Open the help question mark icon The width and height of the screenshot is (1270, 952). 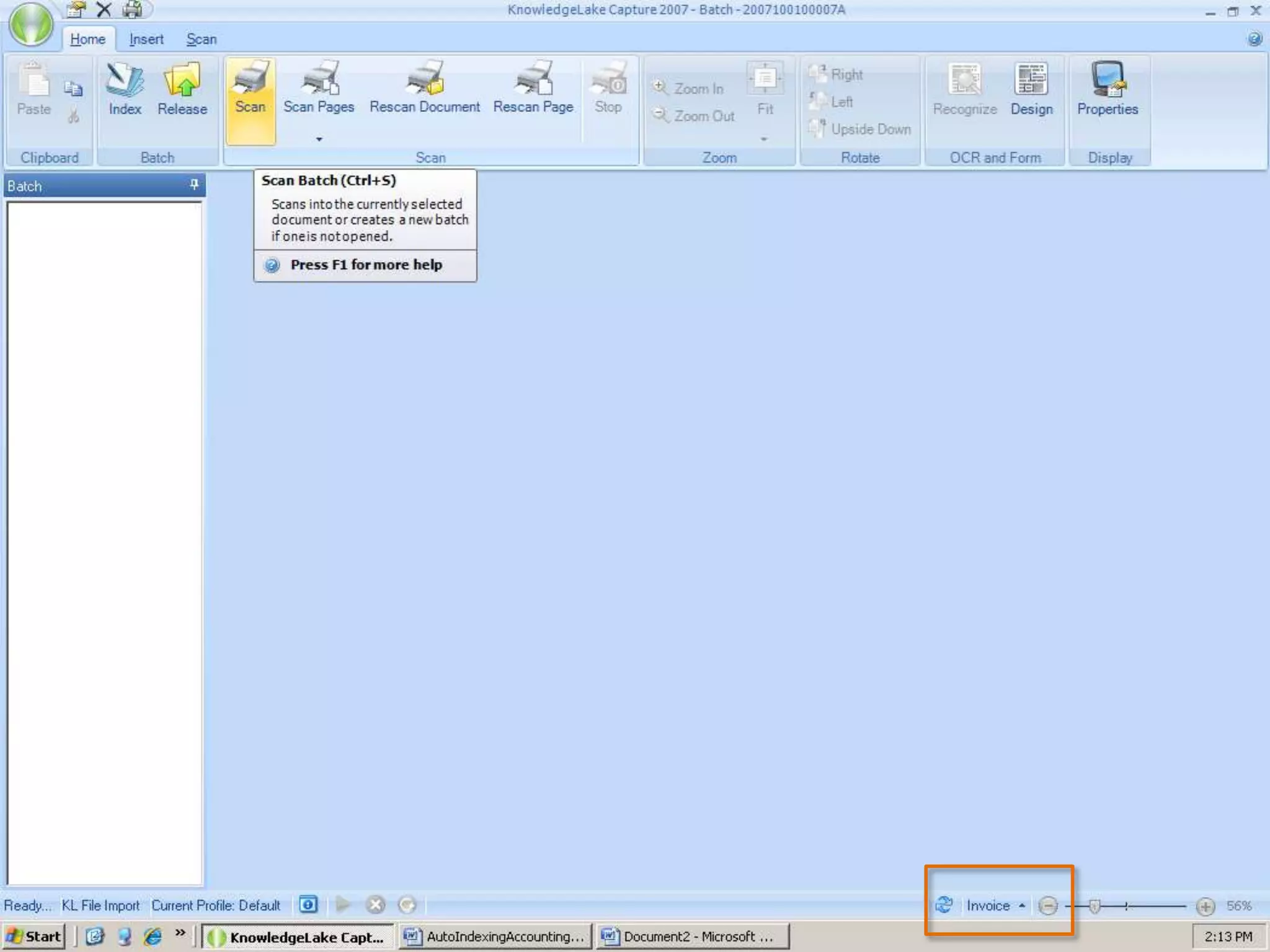tap(1254, 39)
